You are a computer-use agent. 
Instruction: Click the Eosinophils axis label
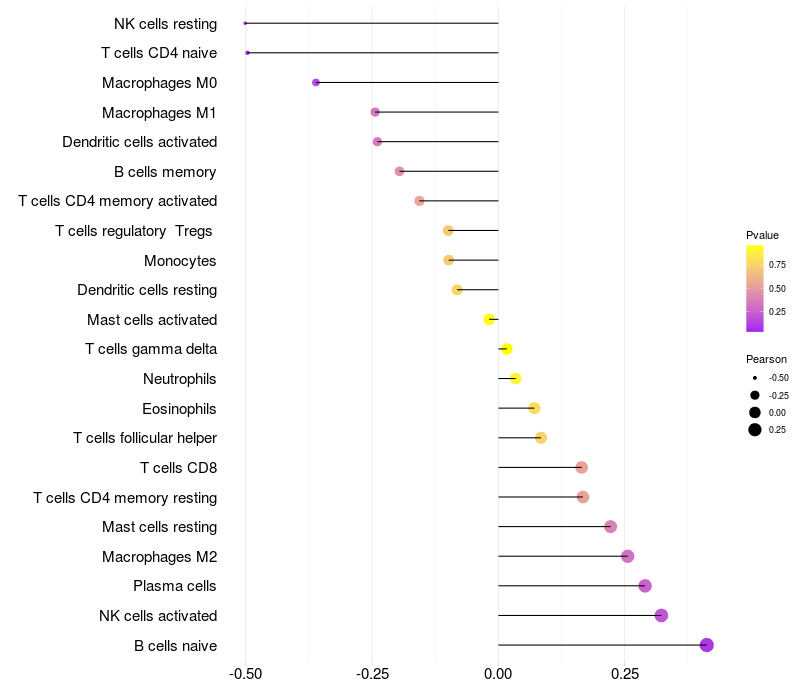point(179,409)
